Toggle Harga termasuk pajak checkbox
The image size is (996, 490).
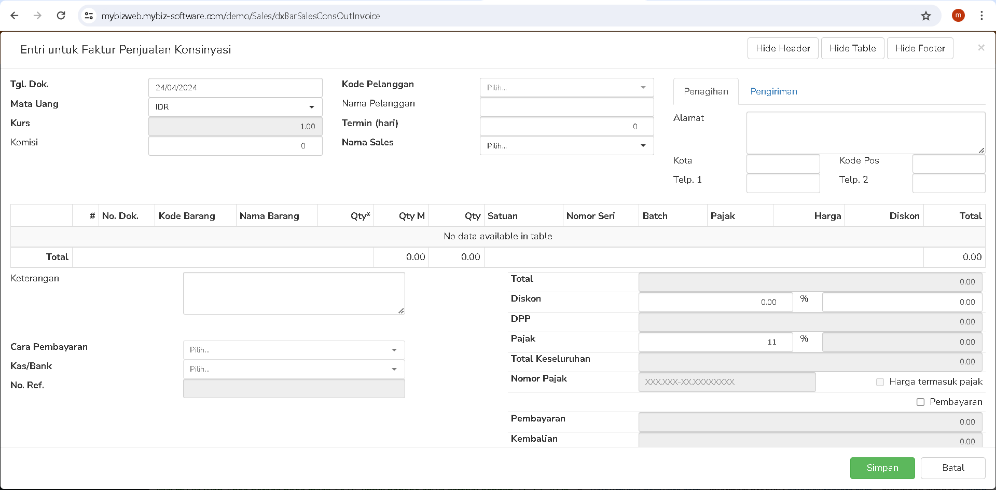pyautogui.click(x=880, y=382)
